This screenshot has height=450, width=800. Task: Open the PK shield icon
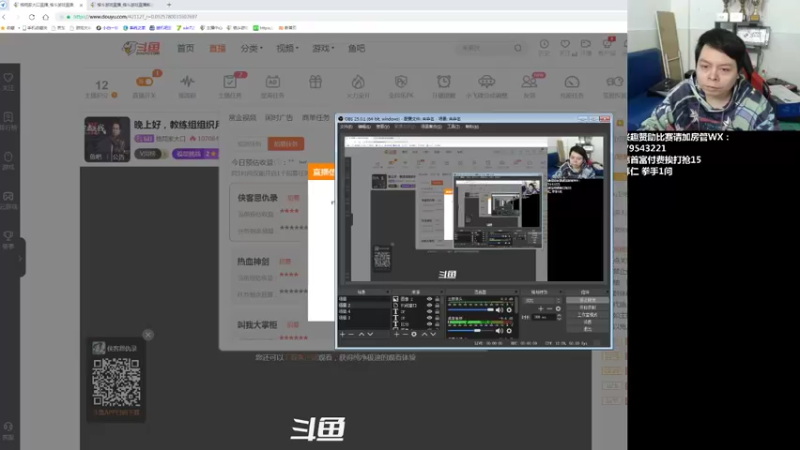coord(401,82)
